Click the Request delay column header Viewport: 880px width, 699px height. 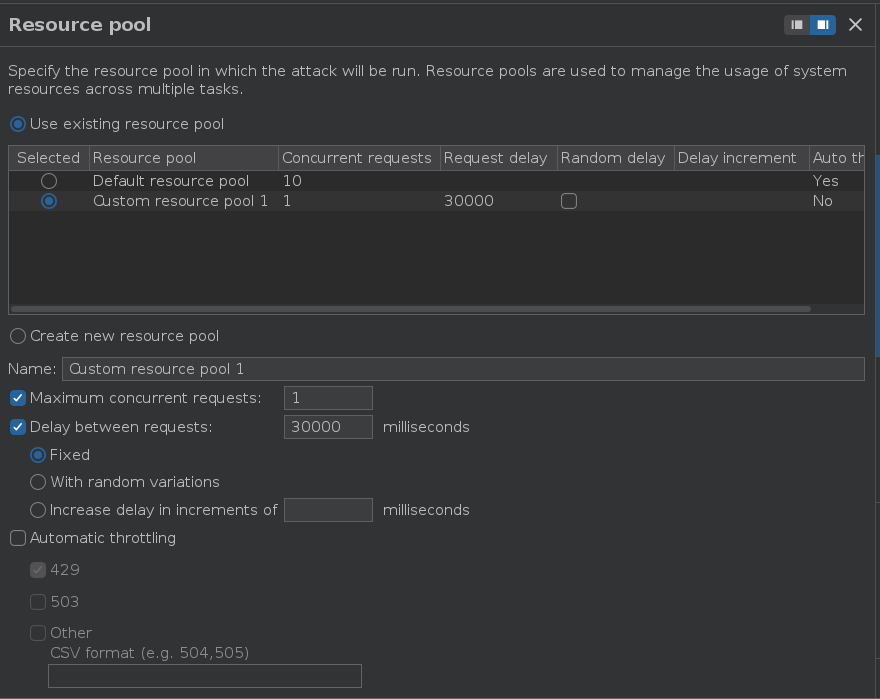[x=496, y=158]
